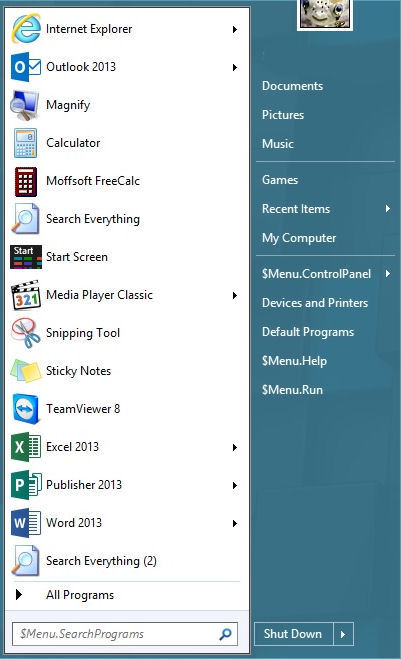This screenshot has height=659, width=401.
Task: Click the Shut Down button
Action: click(x=293, y=634)
